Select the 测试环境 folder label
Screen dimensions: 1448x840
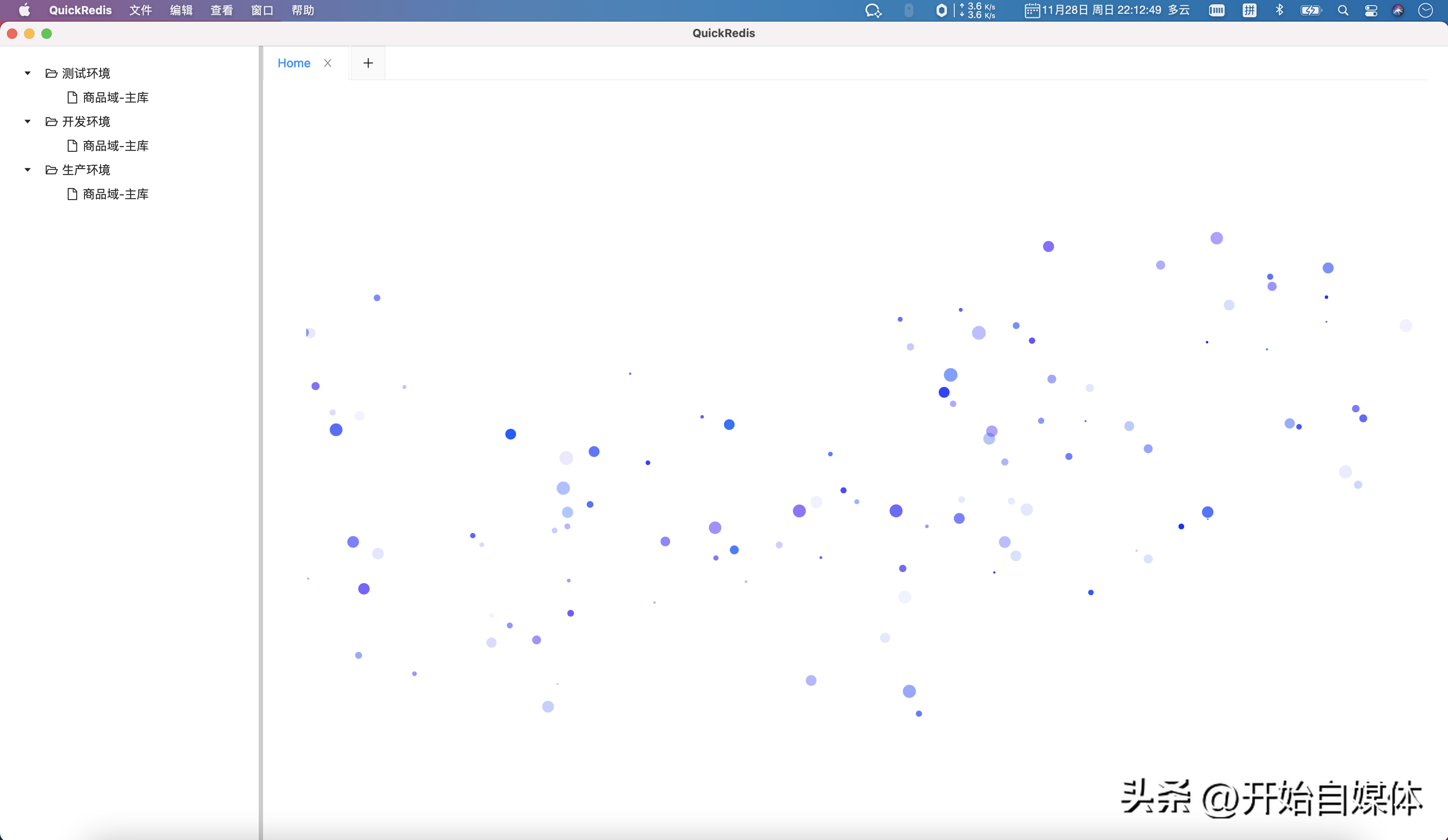click(x=86, y=73)
